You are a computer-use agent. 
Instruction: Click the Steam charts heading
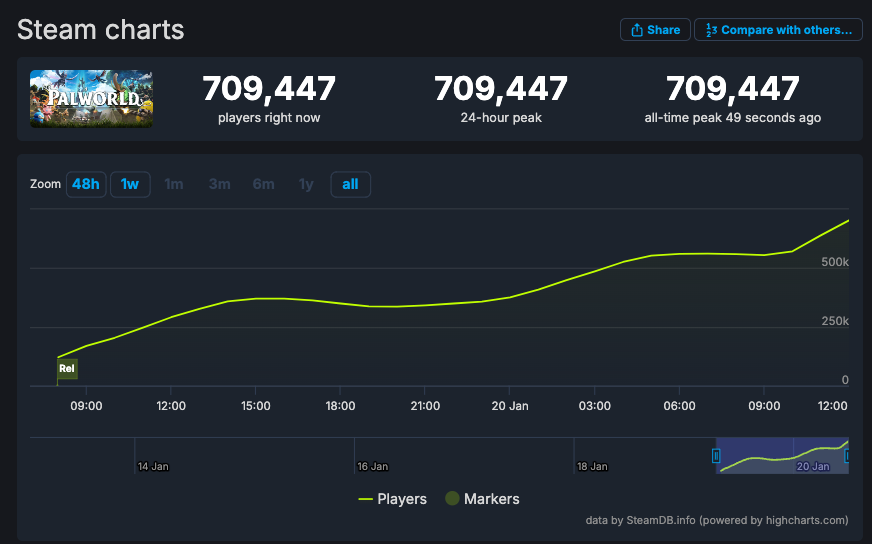[x=101, y=29]
